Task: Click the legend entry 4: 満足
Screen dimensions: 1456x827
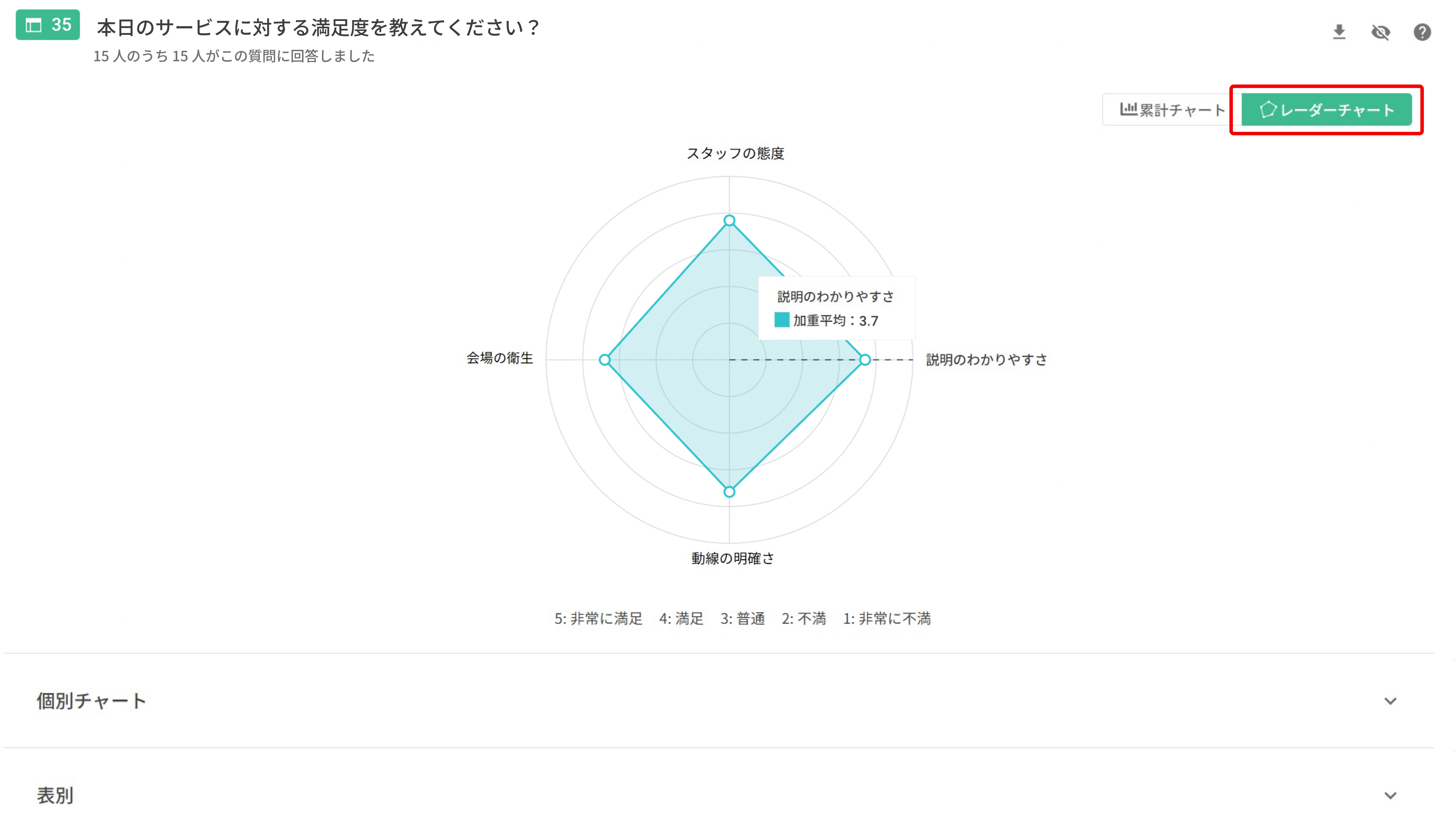Action: tap(681, 619)
